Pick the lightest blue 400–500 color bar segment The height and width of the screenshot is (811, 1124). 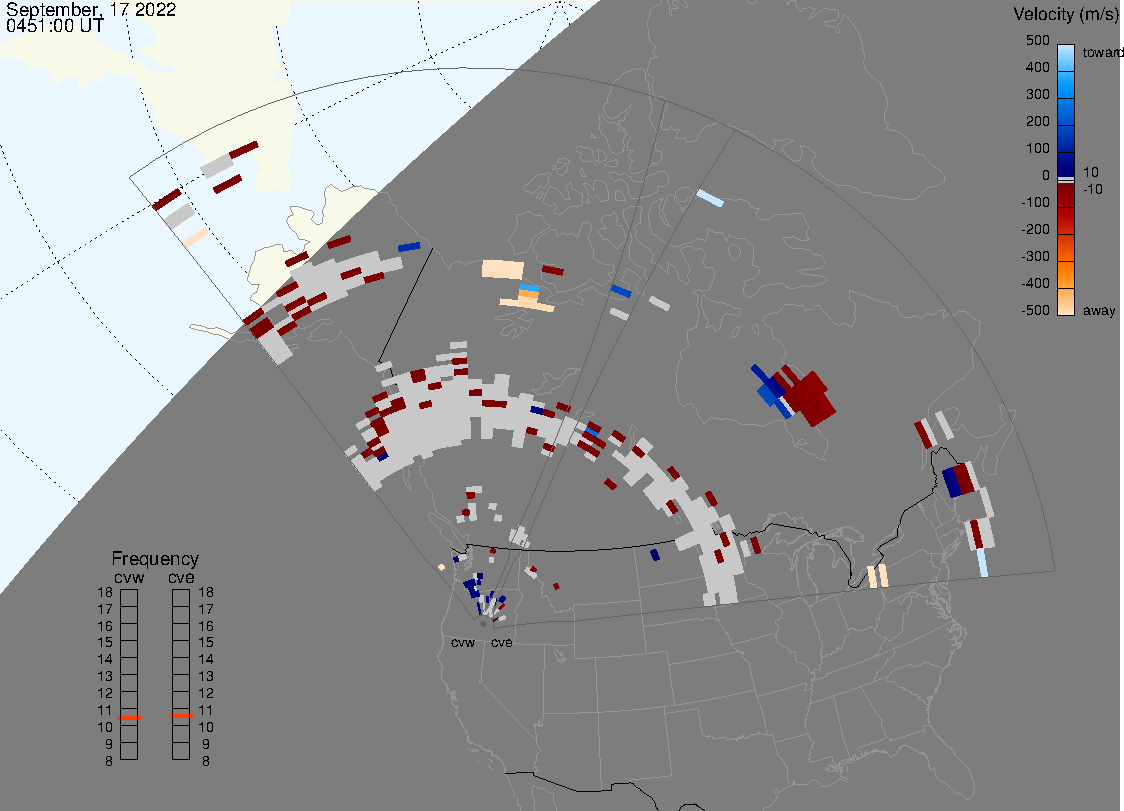click(x=1066, y=58)
